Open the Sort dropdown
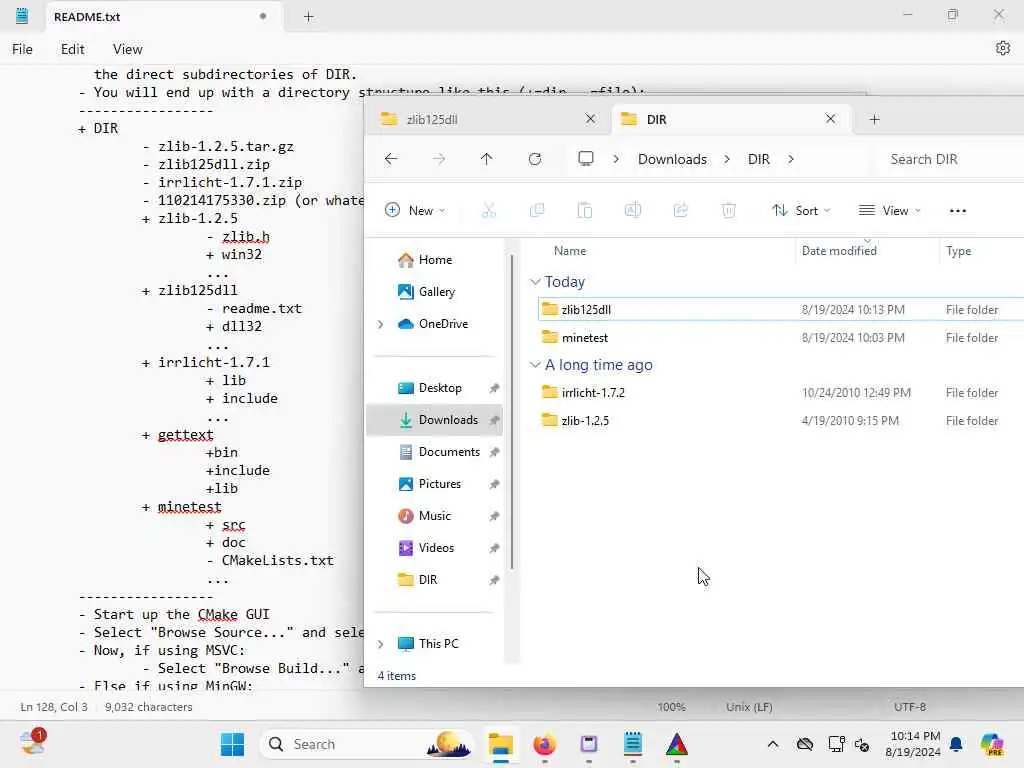This screenshot has height=768, width=1024. [801, 210]
